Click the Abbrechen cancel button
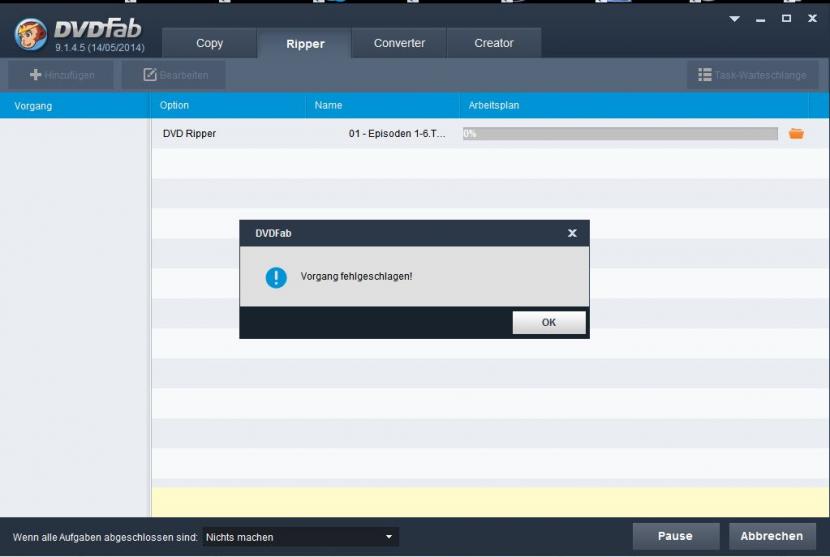This screenshot has width=830, height=557. 772,536
